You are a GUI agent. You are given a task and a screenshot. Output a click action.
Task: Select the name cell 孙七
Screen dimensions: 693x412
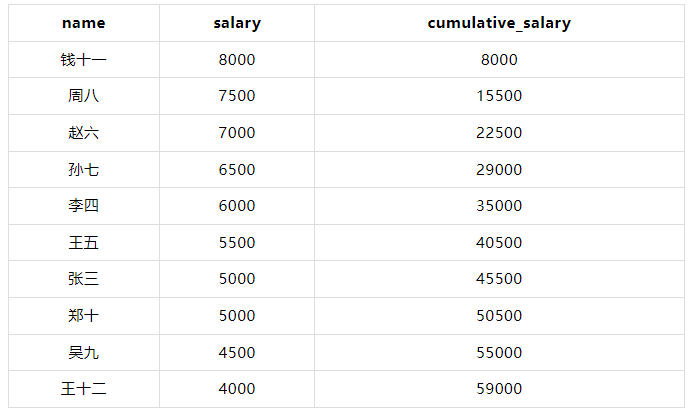83,170
